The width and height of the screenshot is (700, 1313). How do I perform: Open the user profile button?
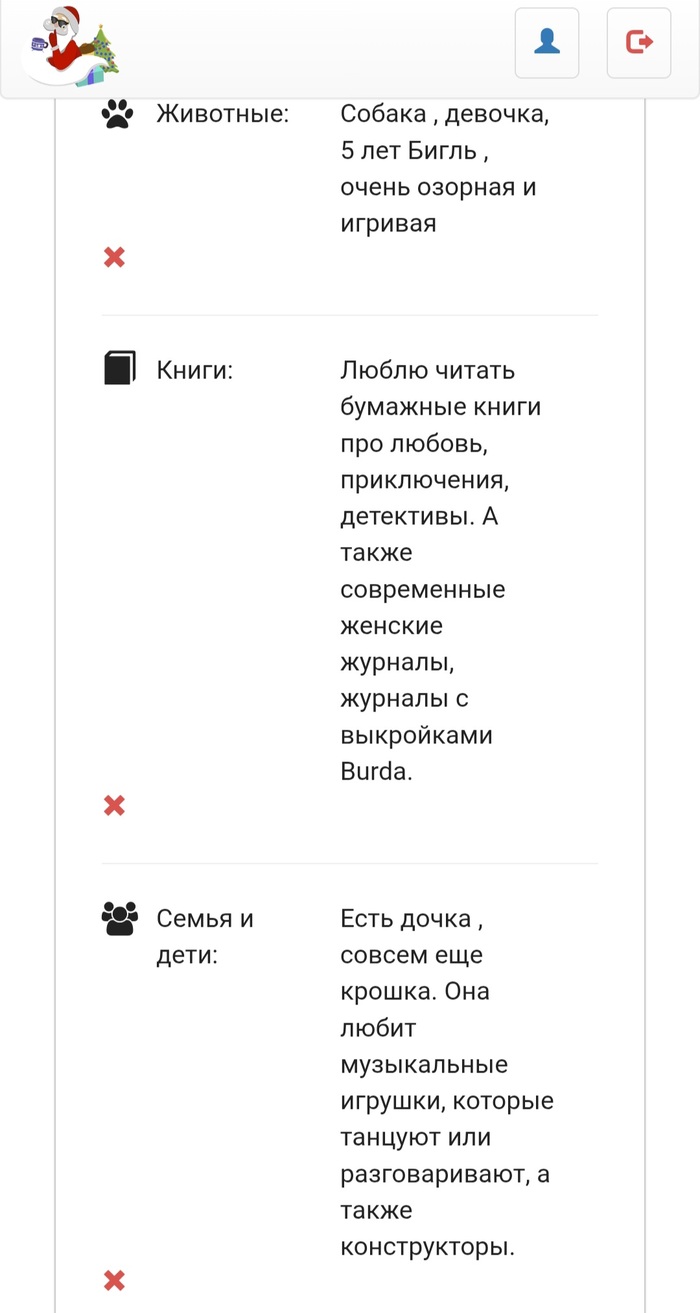[547, 42]
